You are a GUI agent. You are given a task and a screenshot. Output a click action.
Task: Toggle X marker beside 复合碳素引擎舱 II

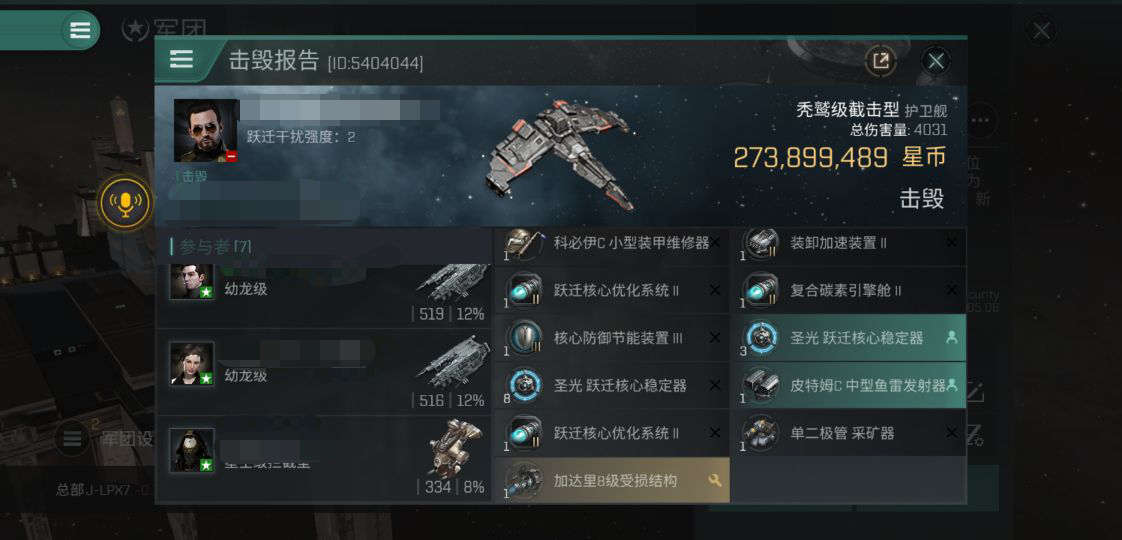click(x=951, y=290)
